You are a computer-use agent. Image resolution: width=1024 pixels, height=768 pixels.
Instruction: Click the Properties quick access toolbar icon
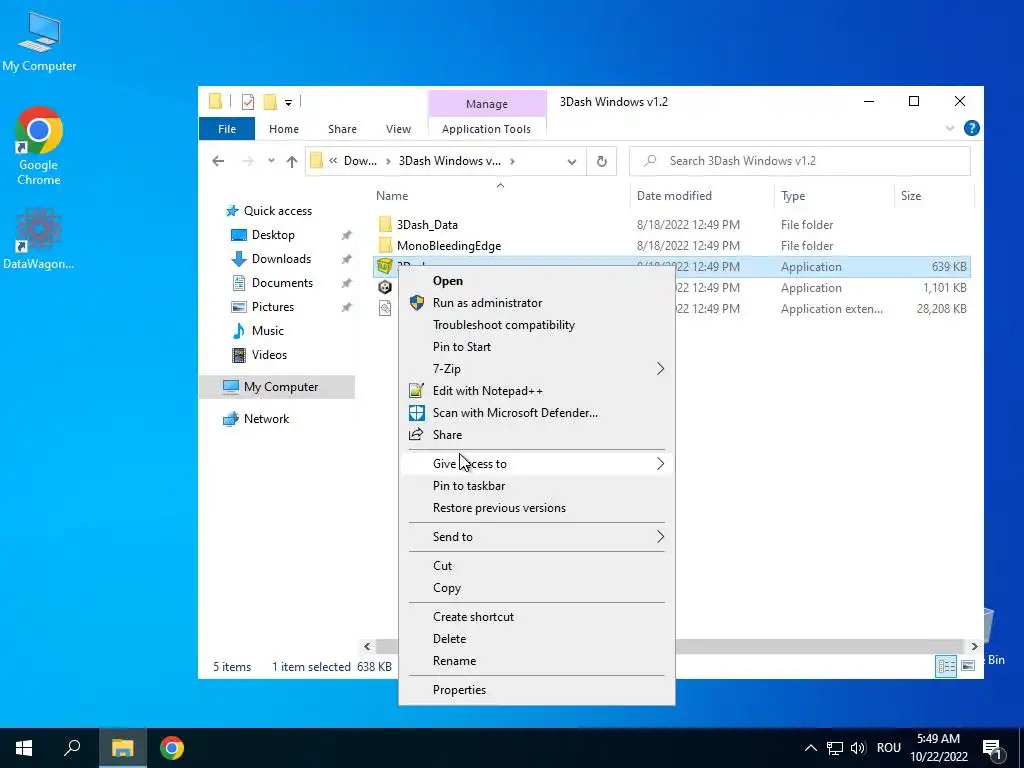pyautogui.click(x=248, y=102)
